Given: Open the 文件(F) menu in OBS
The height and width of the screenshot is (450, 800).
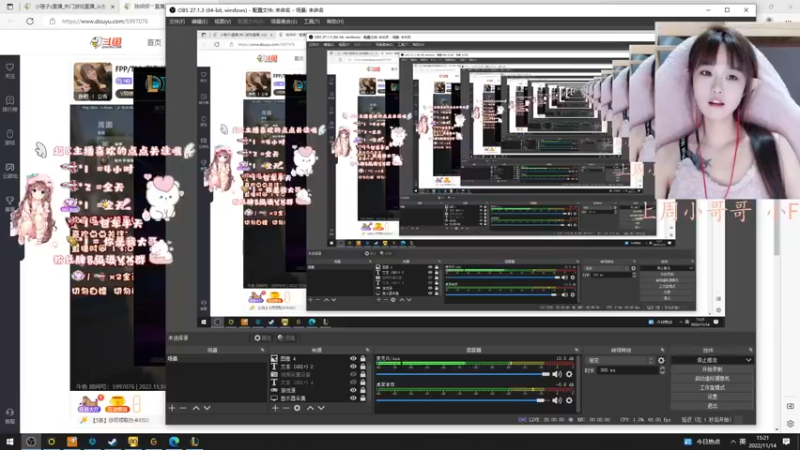Looking at the screenshot, I should [x=177, y=21].
